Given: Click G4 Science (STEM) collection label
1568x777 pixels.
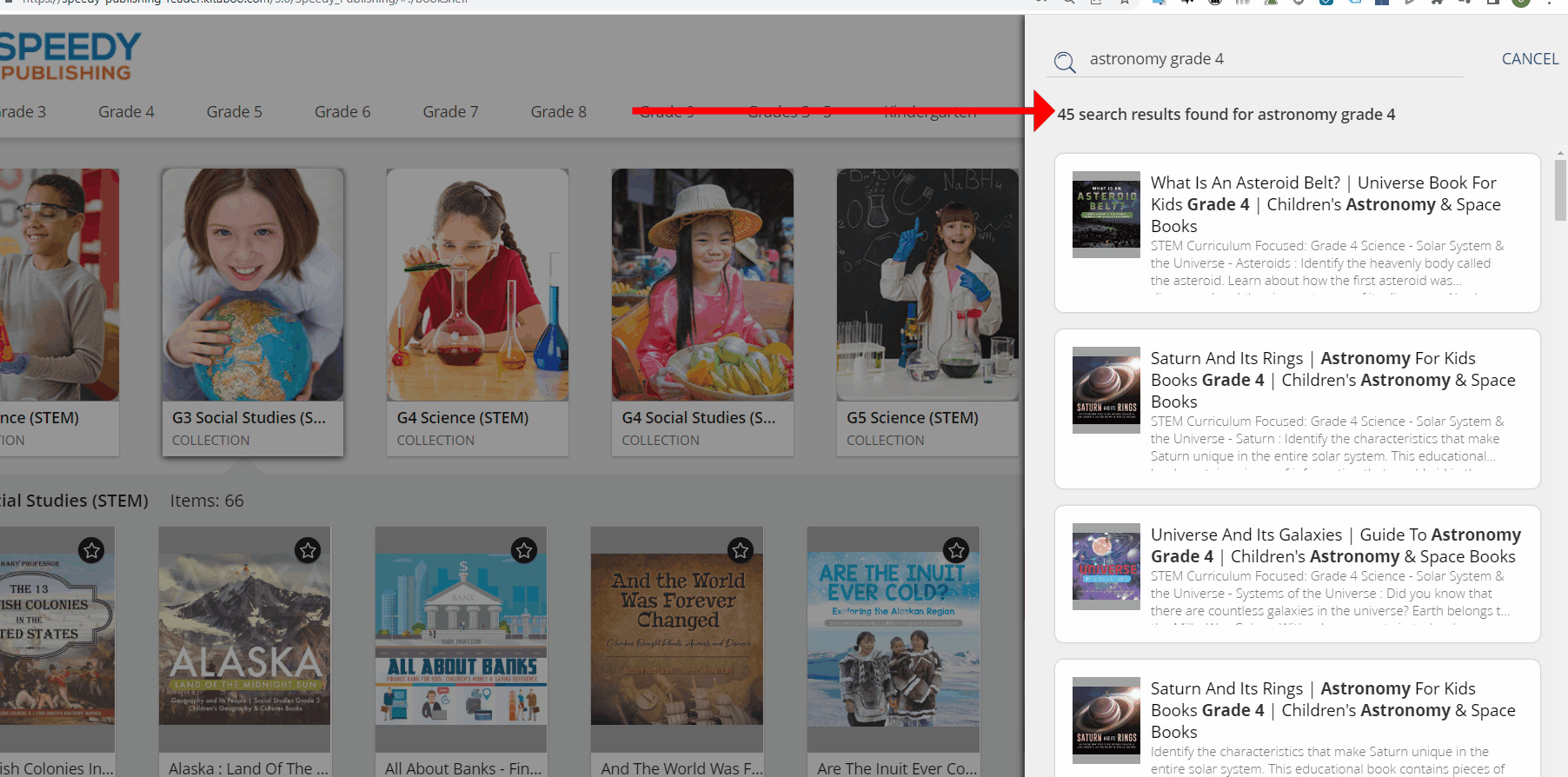Looking at the screenshot, I should (462, 417).
